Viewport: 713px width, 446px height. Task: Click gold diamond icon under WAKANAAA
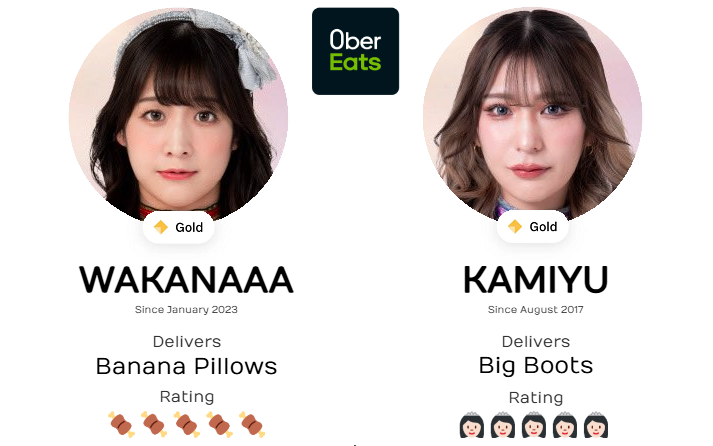(161, 227)
